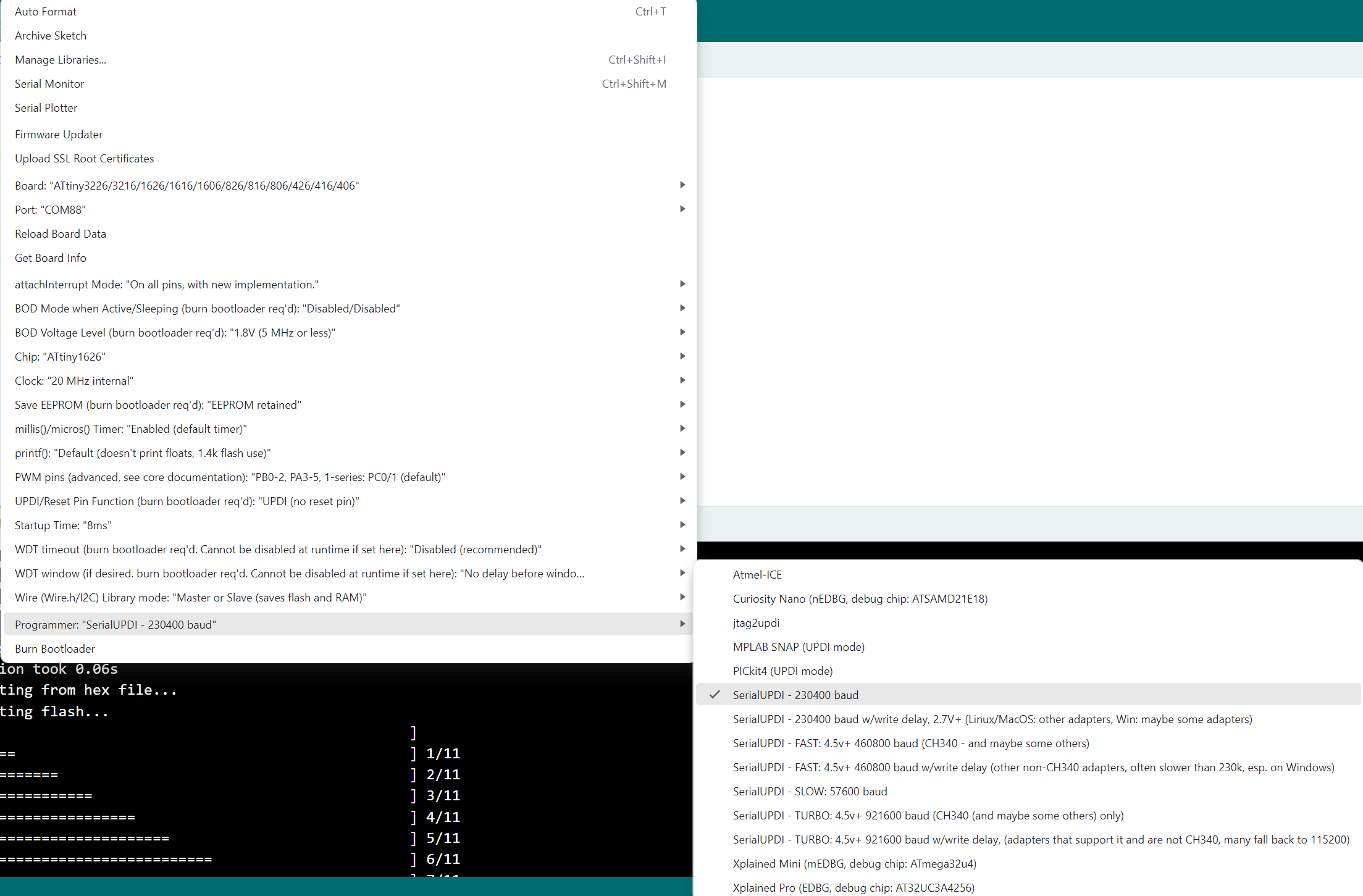Screen dimensions: 1363x896
Task: Launch the Firmware Updater
Action: point(59,134)
